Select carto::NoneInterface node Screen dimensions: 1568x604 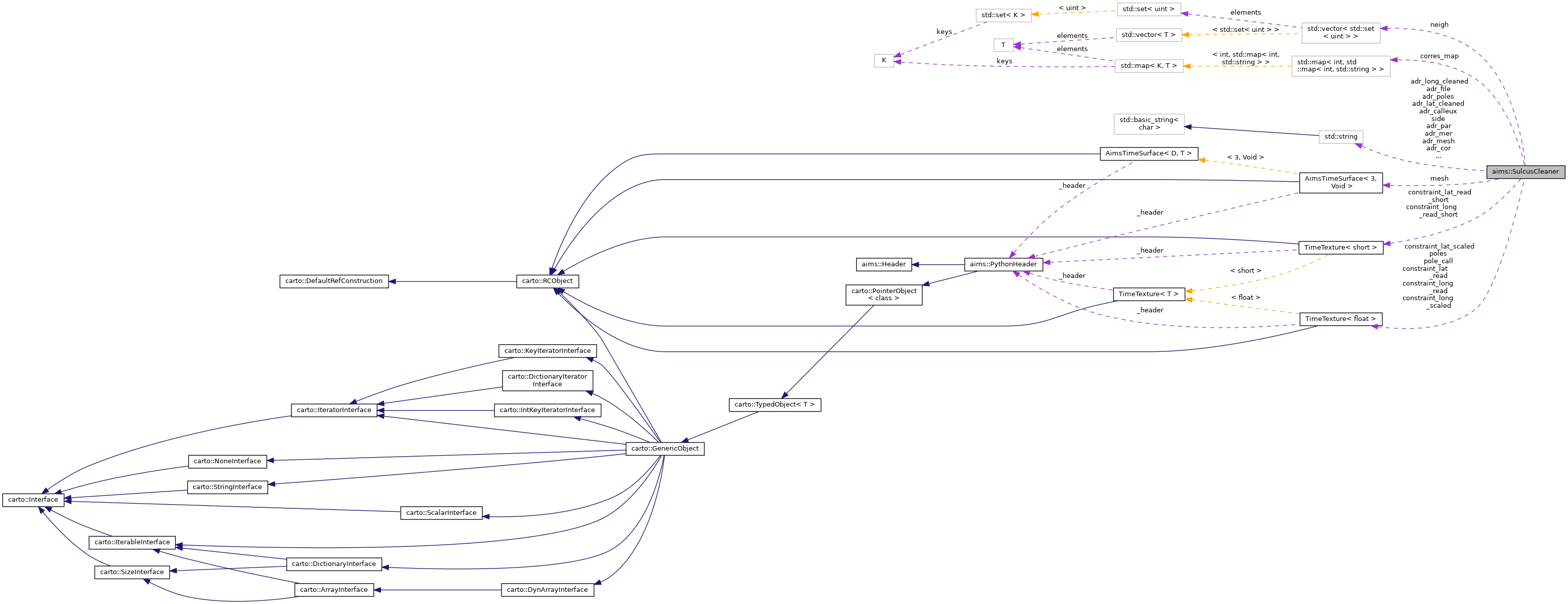[x=227, y=462]
